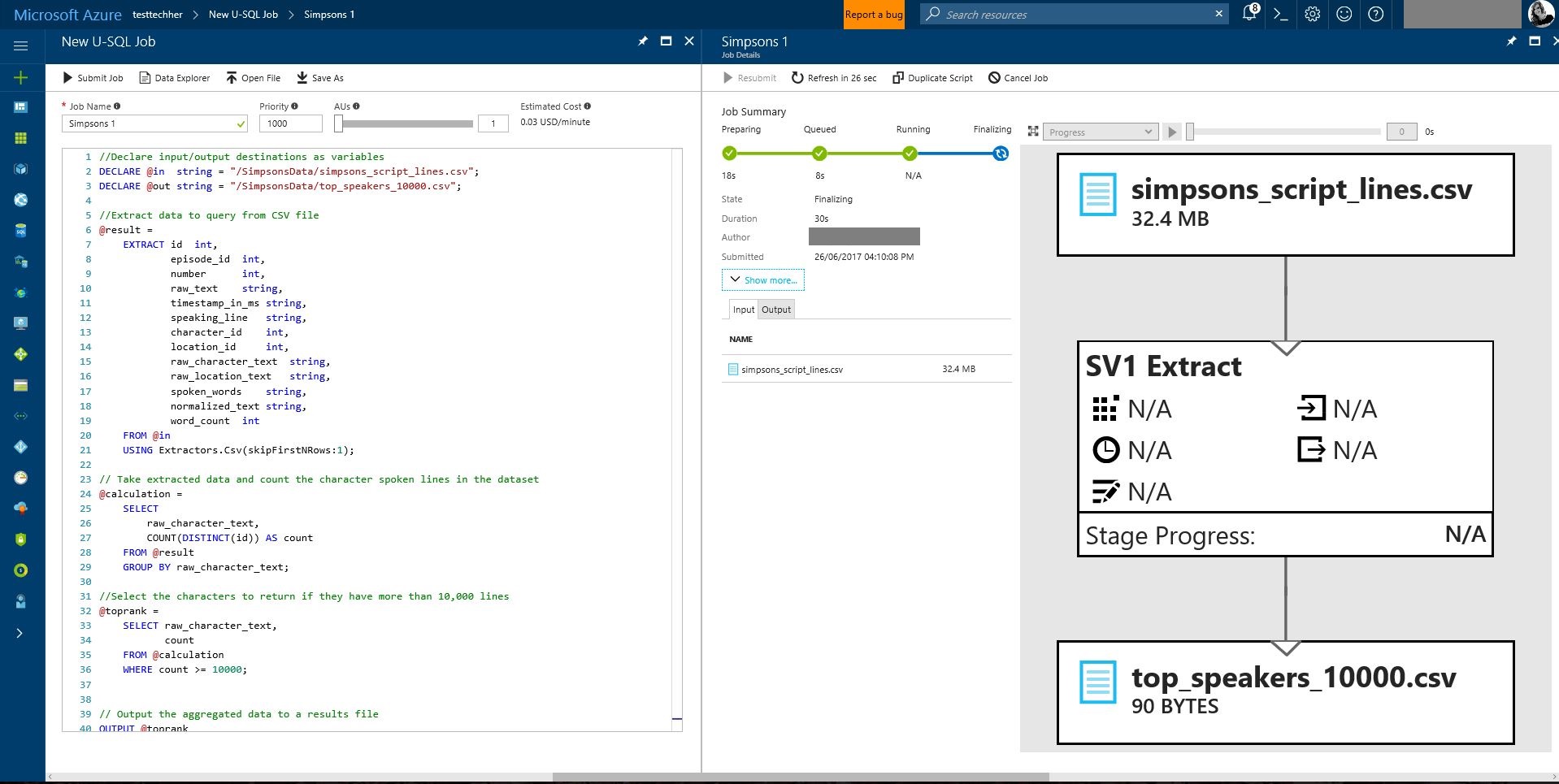
Task: Click the Search resources field
Action: [1073, 14]
